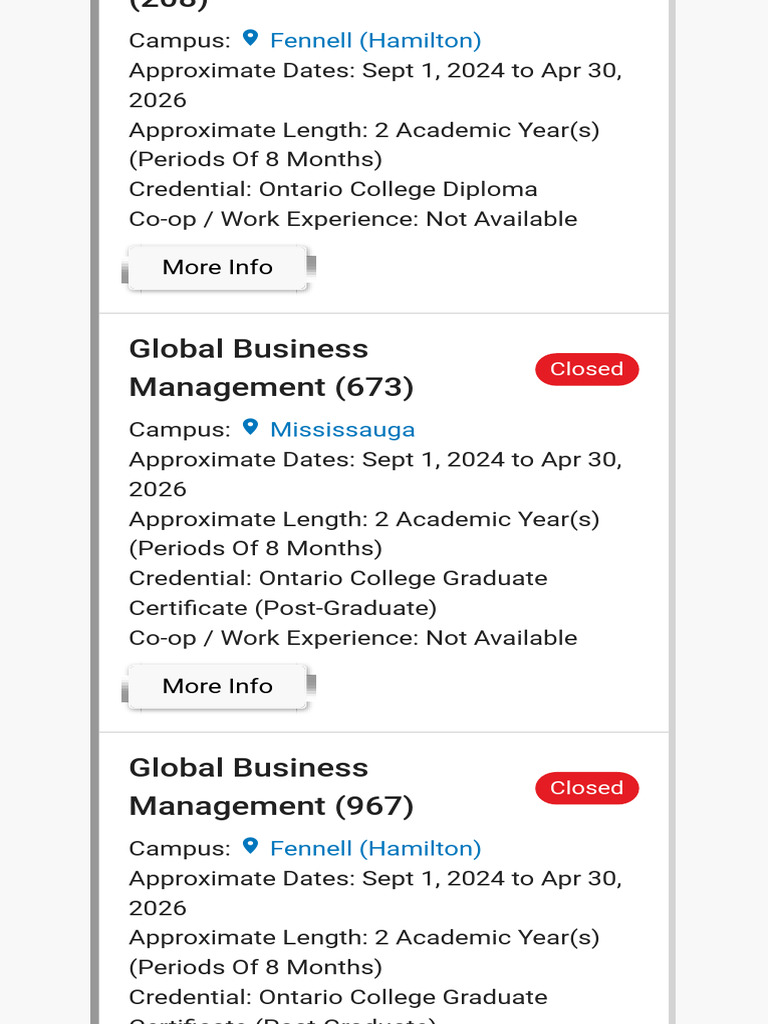Click Co-op / Work Experience line in the first card

tap(353, 219)
